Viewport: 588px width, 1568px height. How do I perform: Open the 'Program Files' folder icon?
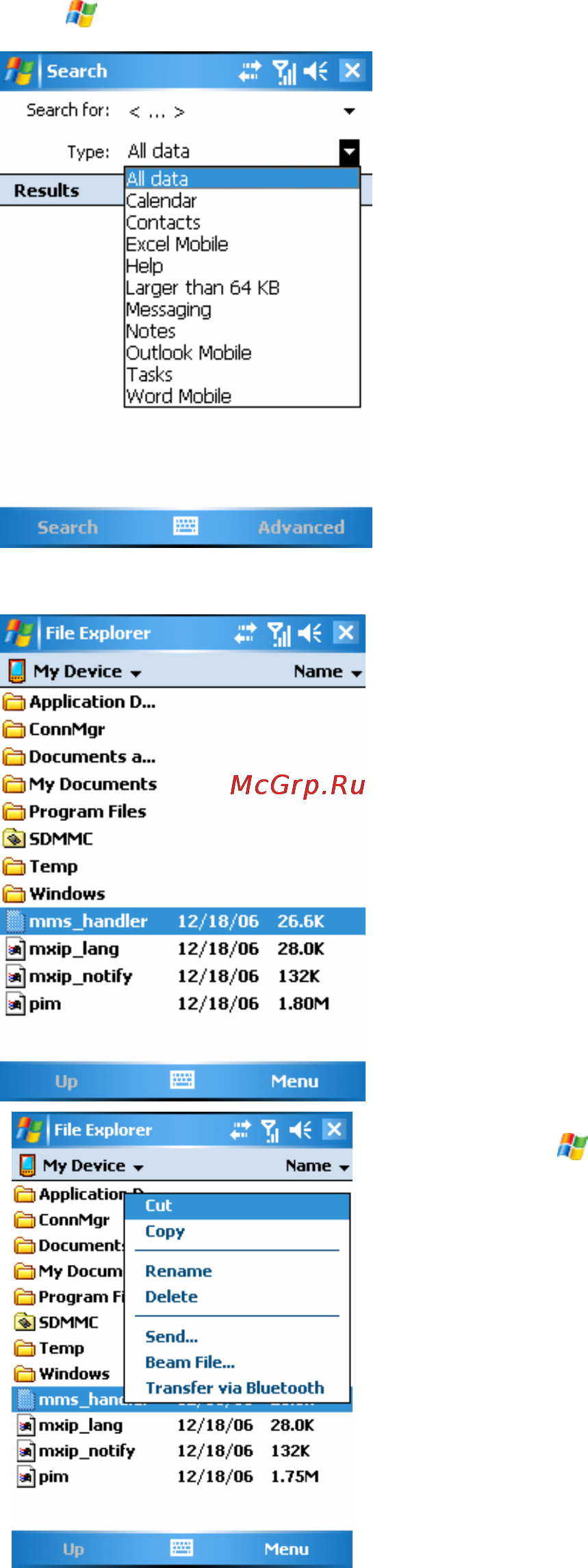tap(14, 811)
